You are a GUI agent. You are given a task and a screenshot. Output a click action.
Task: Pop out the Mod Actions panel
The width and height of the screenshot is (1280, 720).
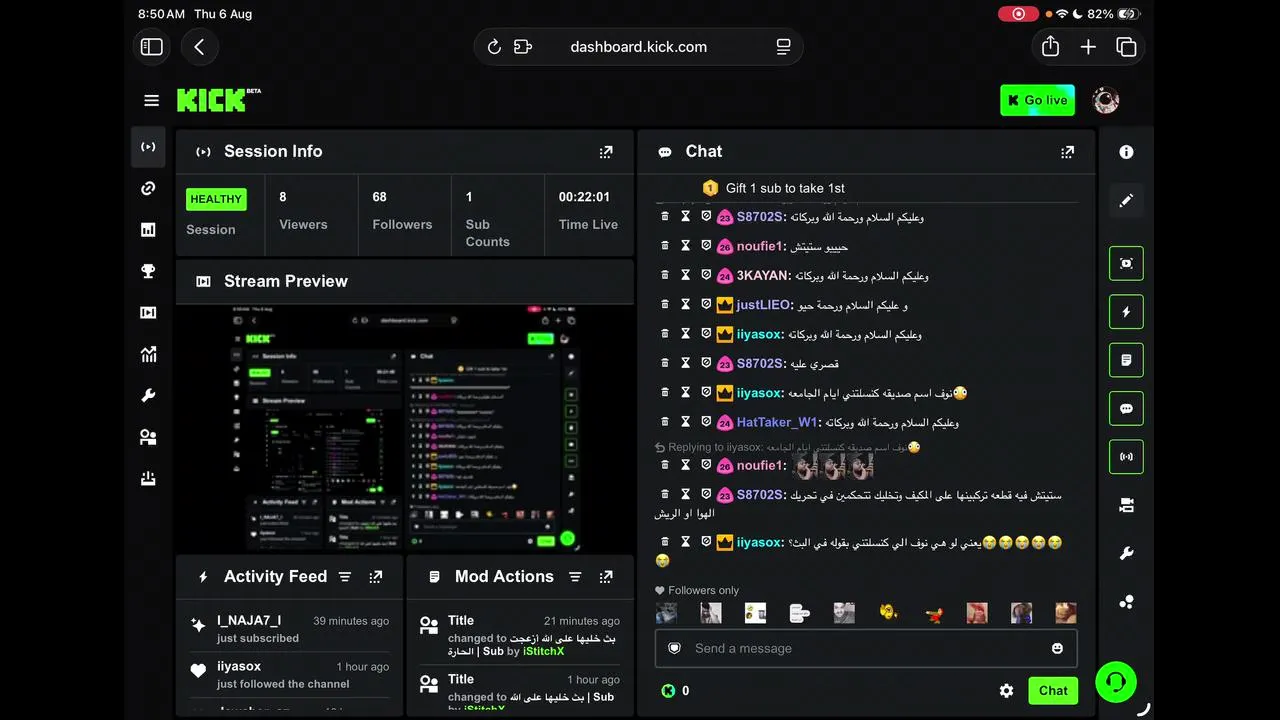click(606, 577)
